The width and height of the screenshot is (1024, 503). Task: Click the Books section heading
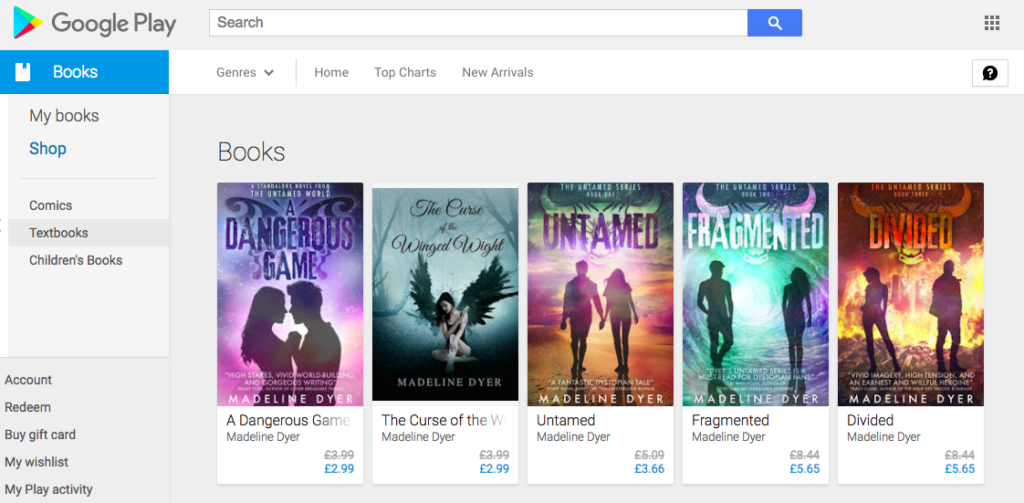pos(251,152)
